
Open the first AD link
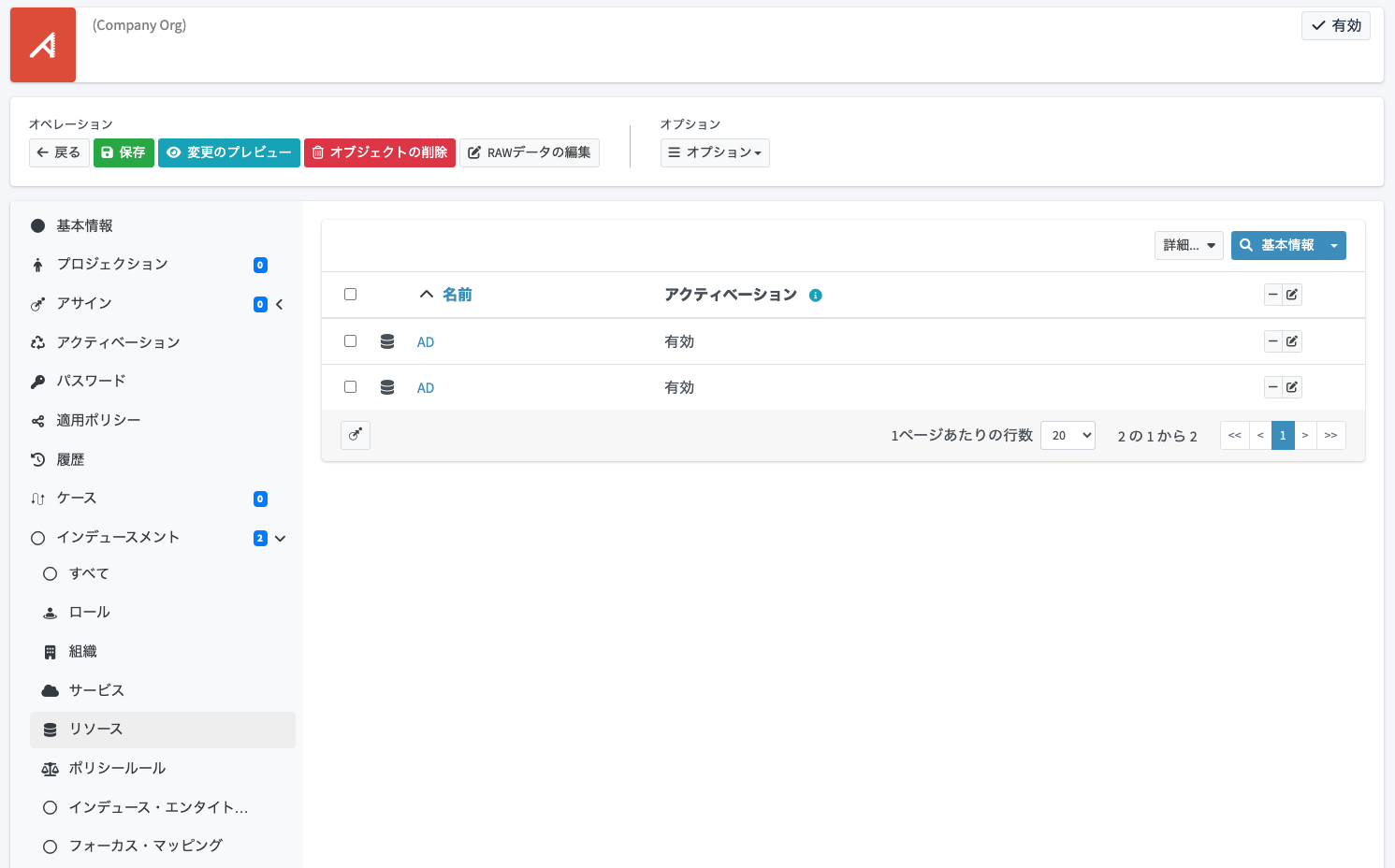[x=426, y=342]
